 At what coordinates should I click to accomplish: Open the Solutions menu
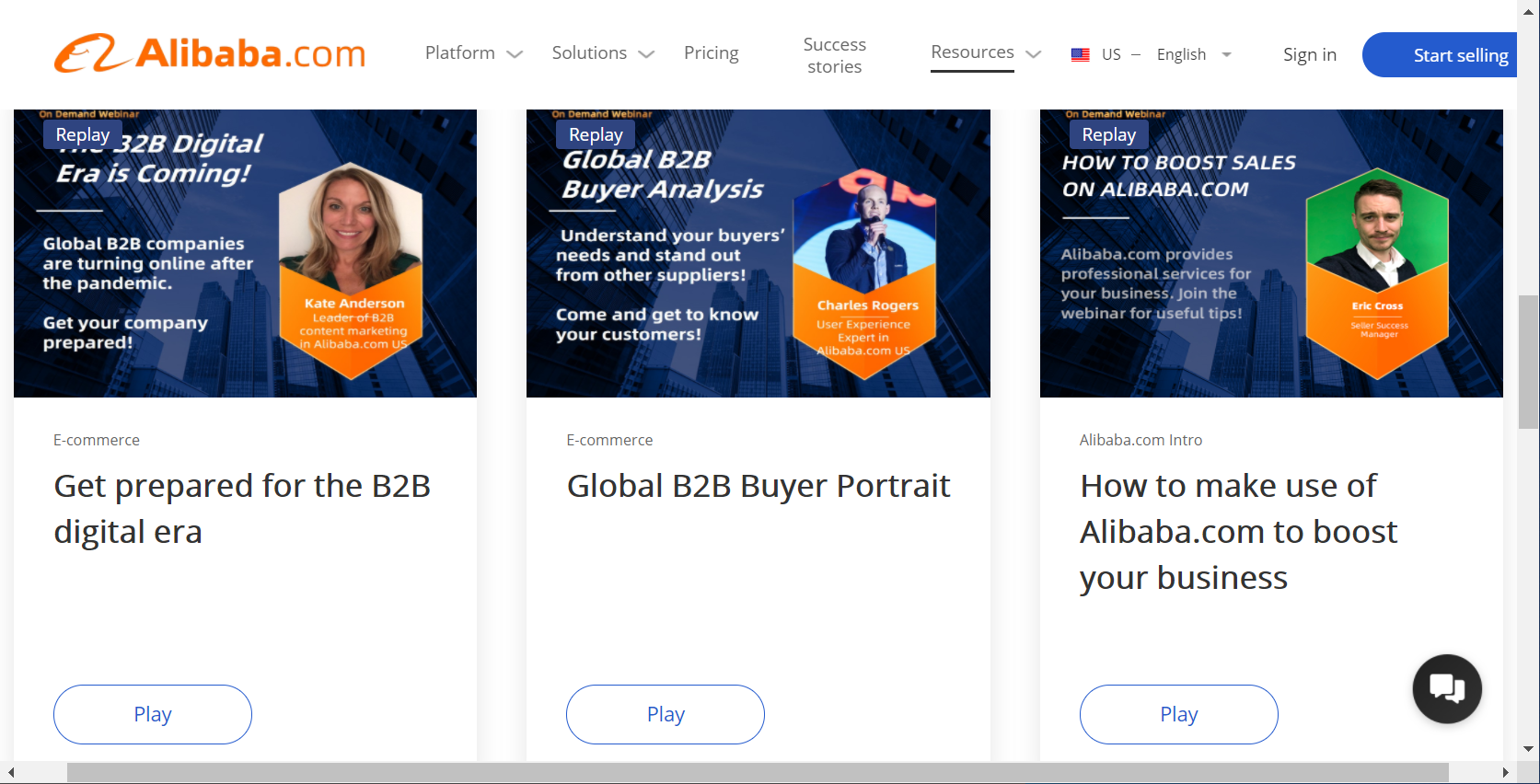point(589,52)
